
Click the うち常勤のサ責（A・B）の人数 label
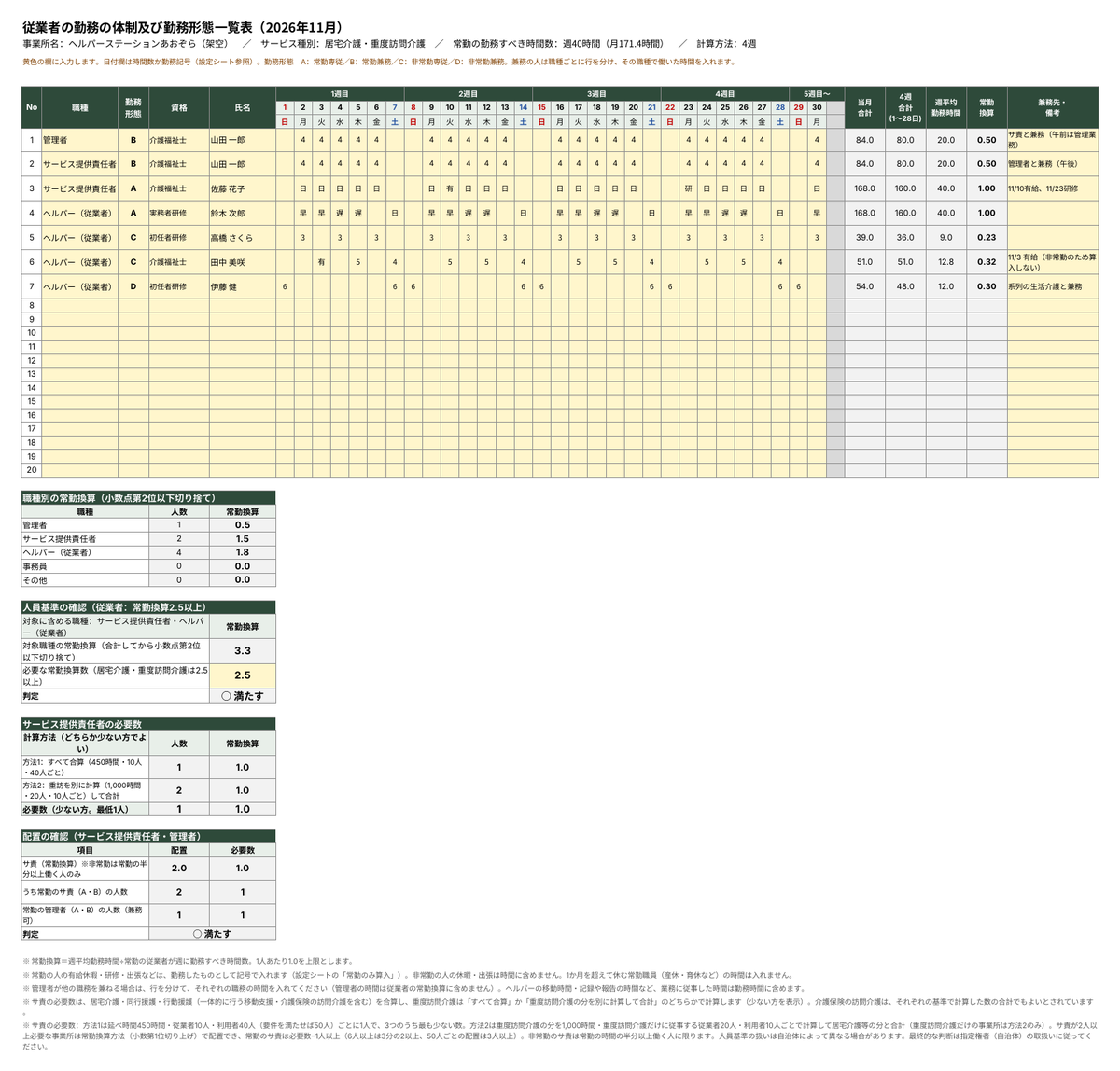pyautogui.click(x=85, y=893)
